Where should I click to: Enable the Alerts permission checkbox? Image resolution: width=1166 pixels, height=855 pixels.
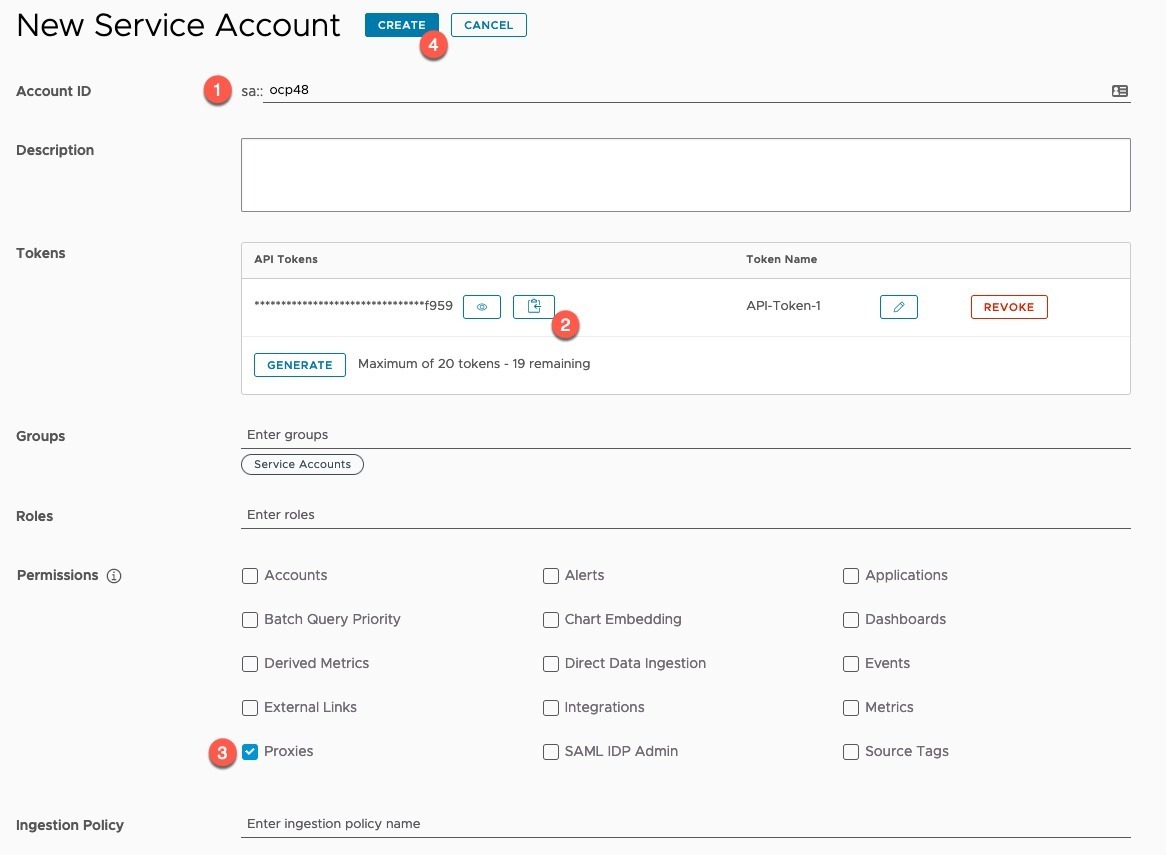pyautogui.click(x=550, y=575)
